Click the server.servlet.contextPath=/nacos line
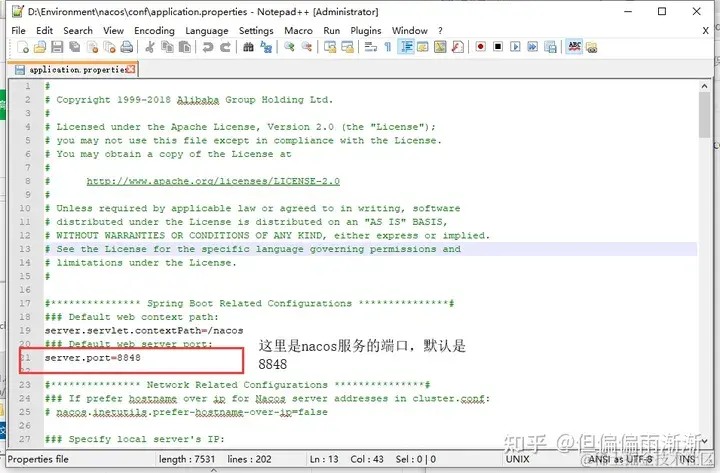Screen dimensions: 720x473 click(x=144, y=331)
